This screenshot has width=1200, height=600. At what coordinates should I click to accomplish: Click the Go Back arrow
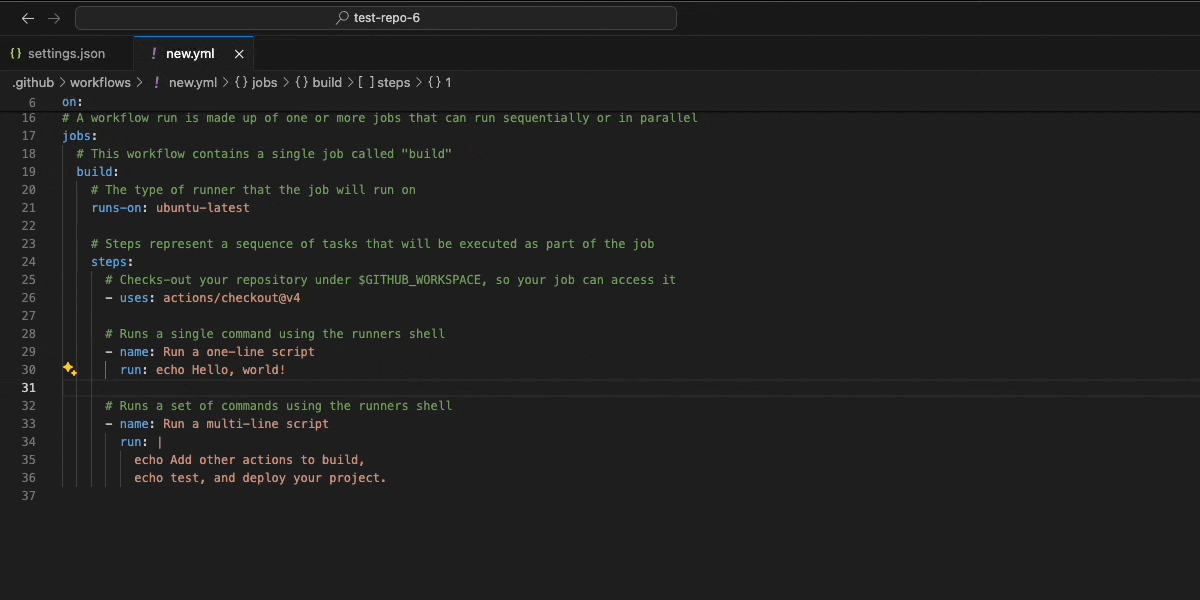28,18
